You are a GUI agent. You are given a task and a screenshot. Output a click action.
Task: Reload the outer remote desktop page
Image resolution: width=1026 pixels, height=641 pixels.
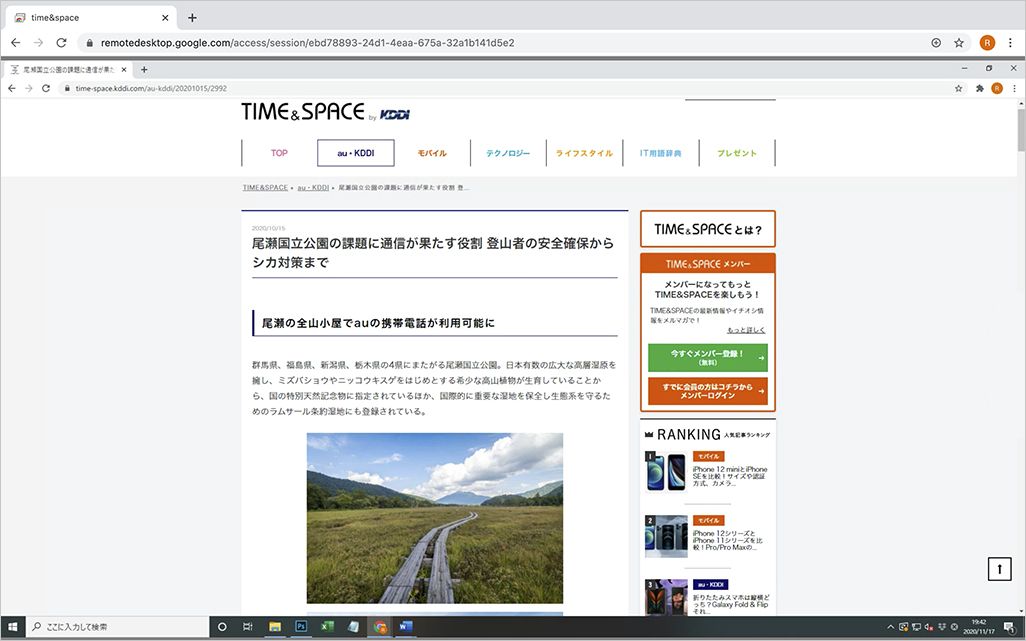click(62, 43)
